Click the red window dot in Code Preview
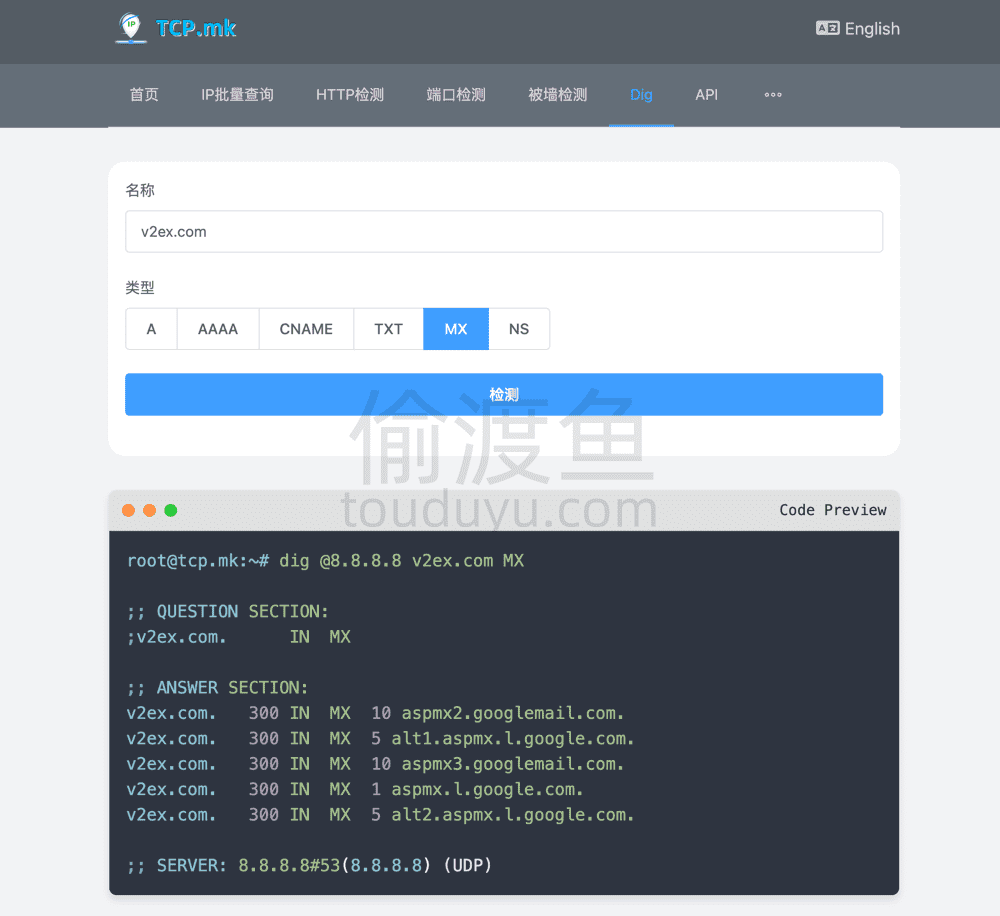Screen dimensions: 1000x916 pos(128,510)
